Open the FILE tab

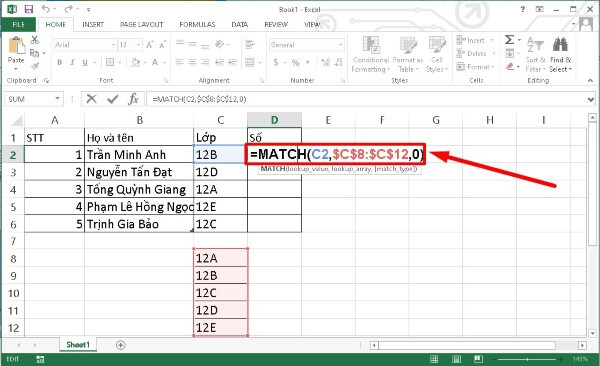[18, 25]
